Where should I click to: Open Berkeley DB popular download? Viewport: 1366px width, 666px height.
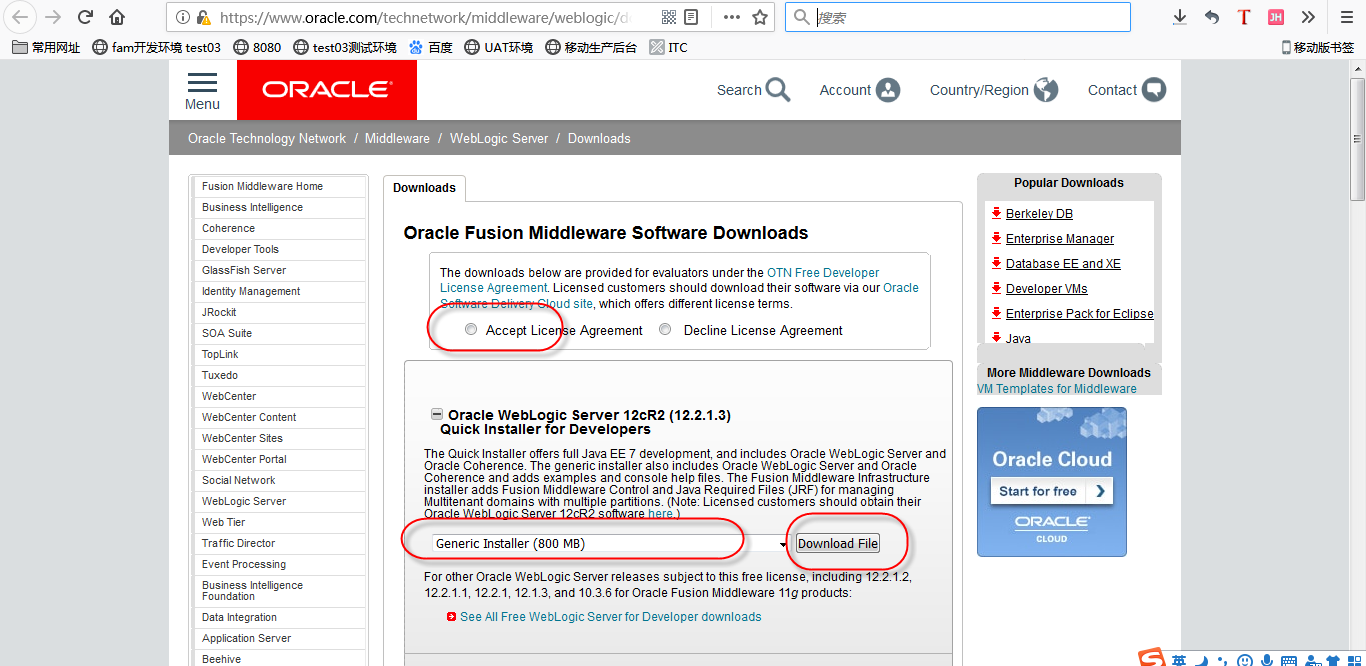point(1039,214)
